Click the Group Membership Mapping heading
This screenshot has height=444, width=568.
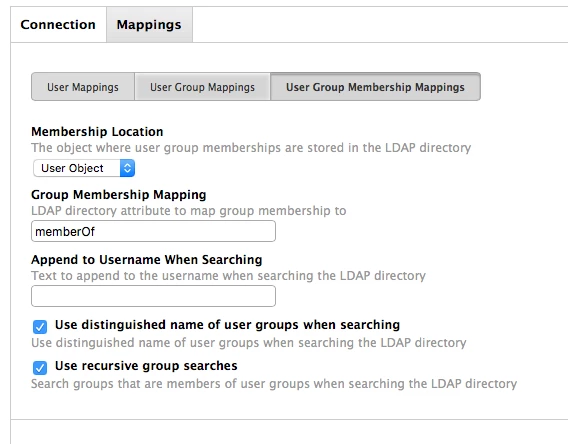pos(118,194)
